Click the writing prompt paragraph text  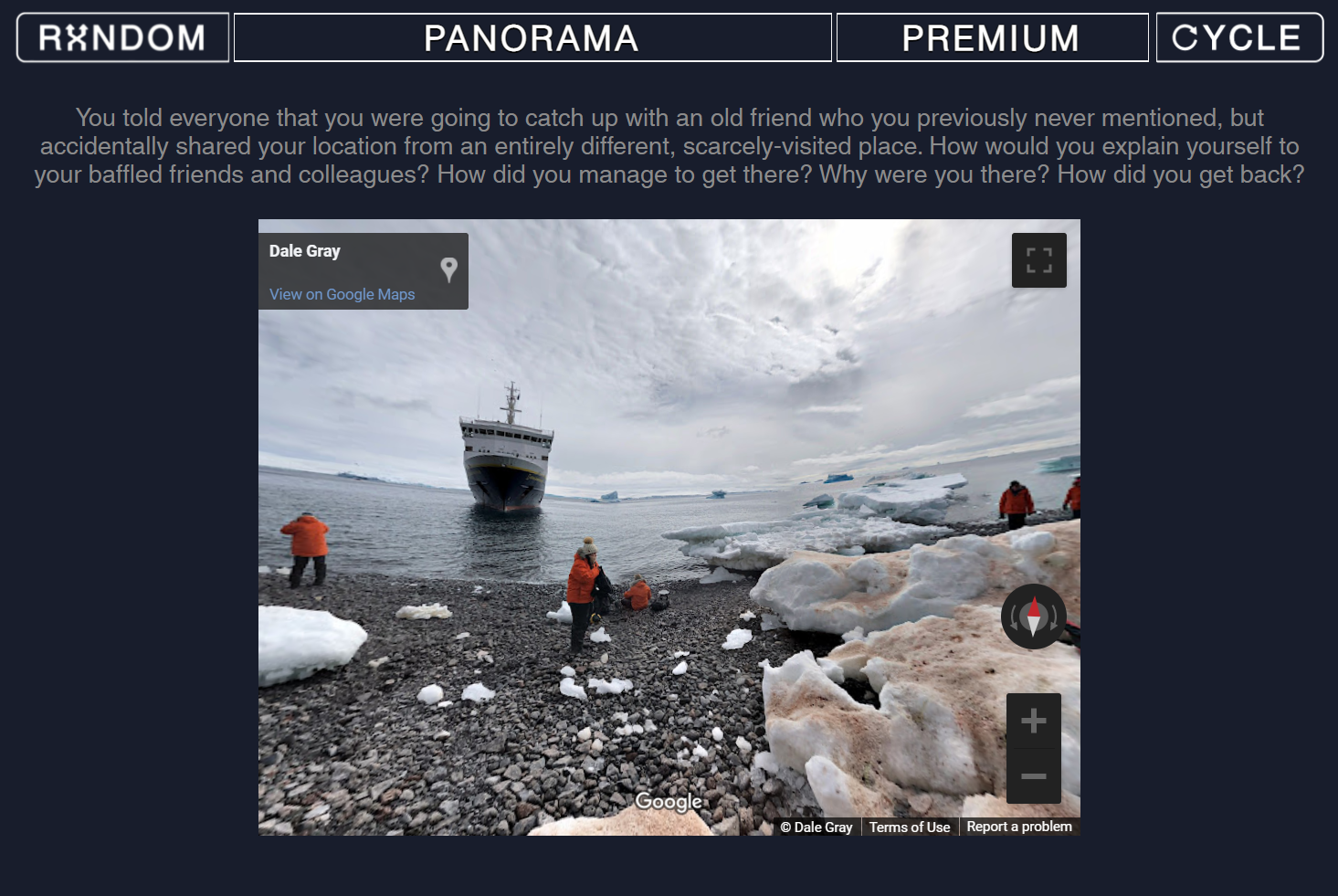[x=669, y=146]
